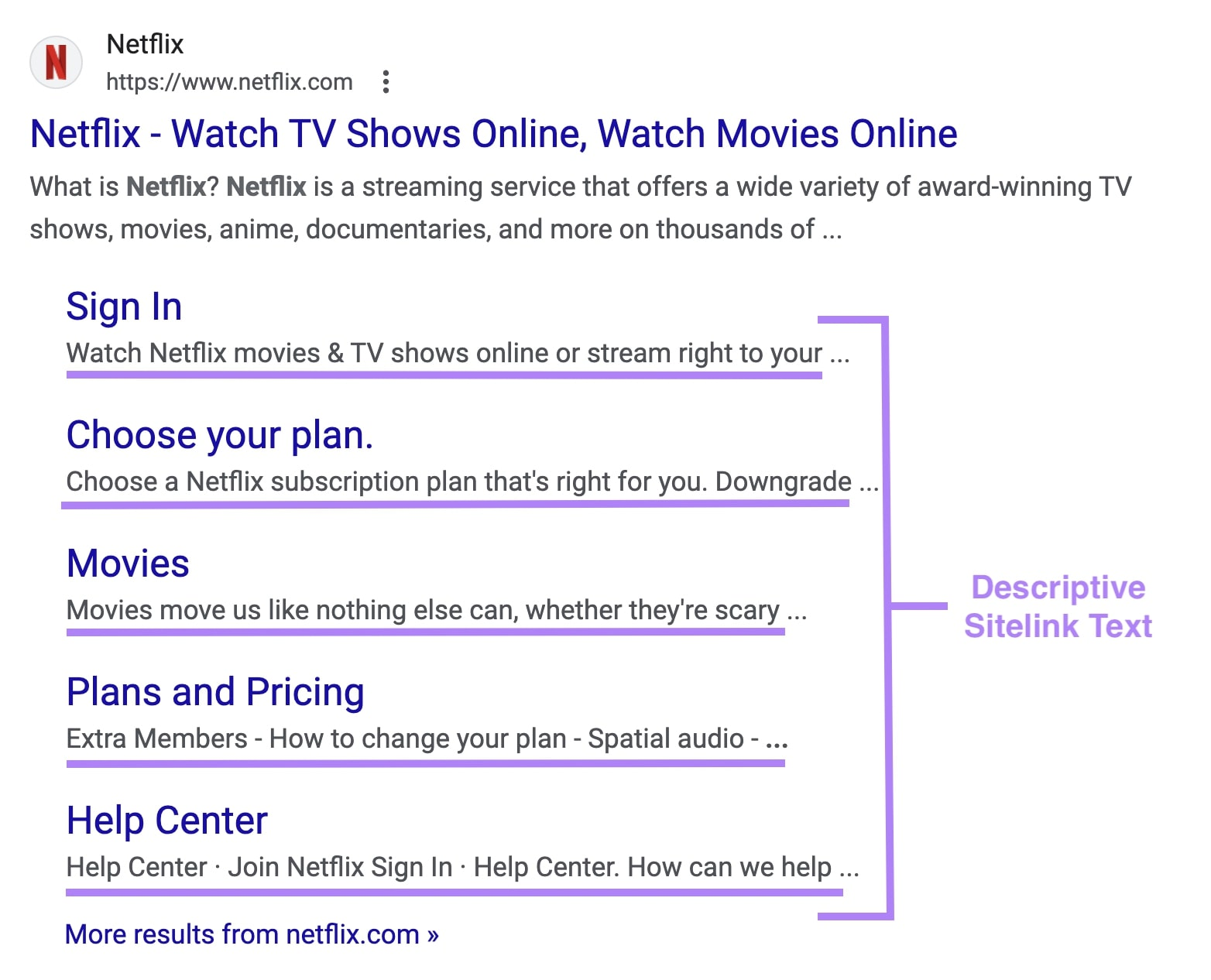Click More results from netflix.com
This screenshot has height=980, width=1211.
pos(252,934)
